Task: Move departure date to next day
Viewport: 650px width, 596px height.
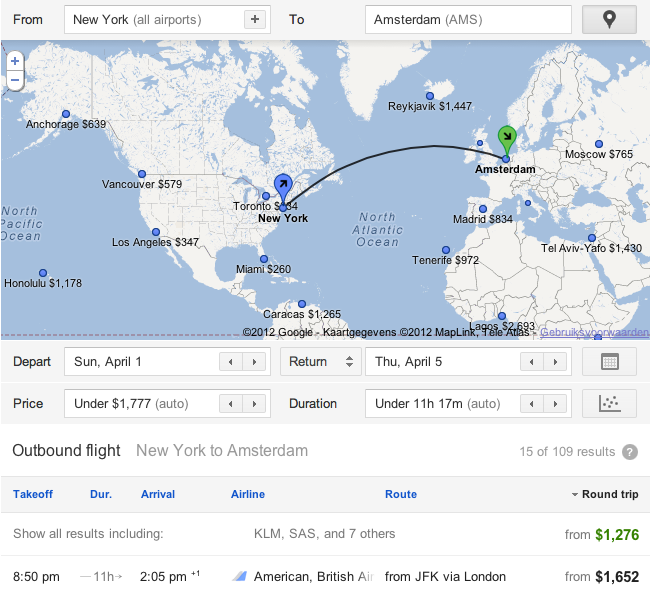Action: [x=255, y=362]
